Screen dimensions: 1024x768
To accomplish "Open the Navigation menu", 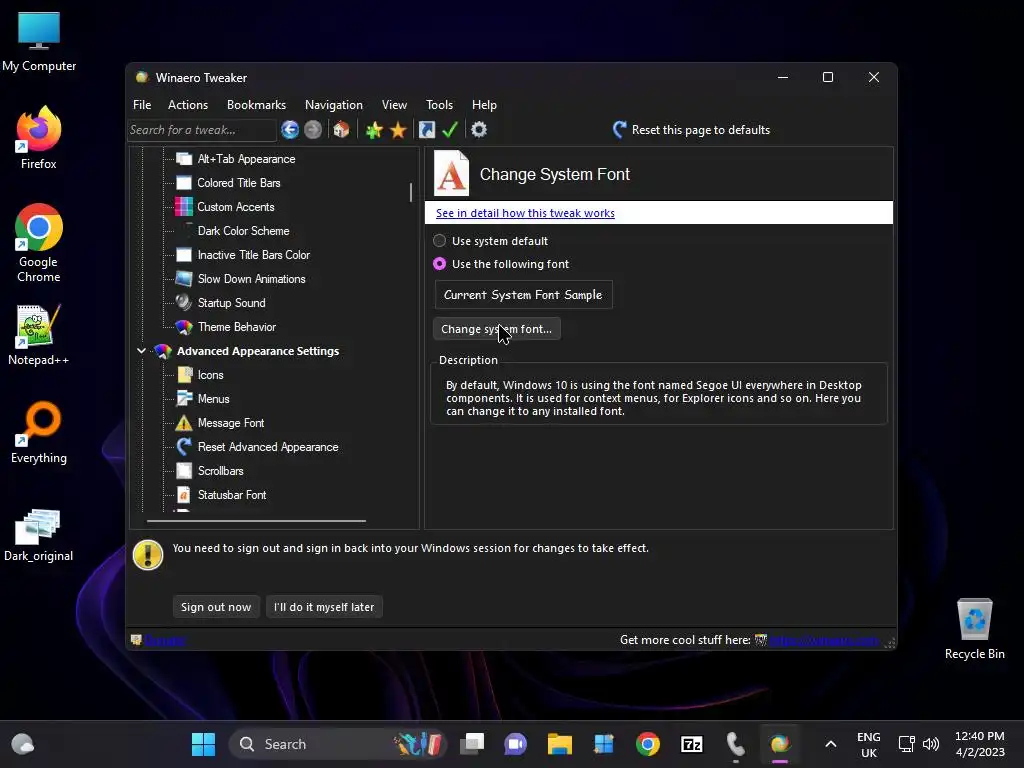I will tap(334, 104).
